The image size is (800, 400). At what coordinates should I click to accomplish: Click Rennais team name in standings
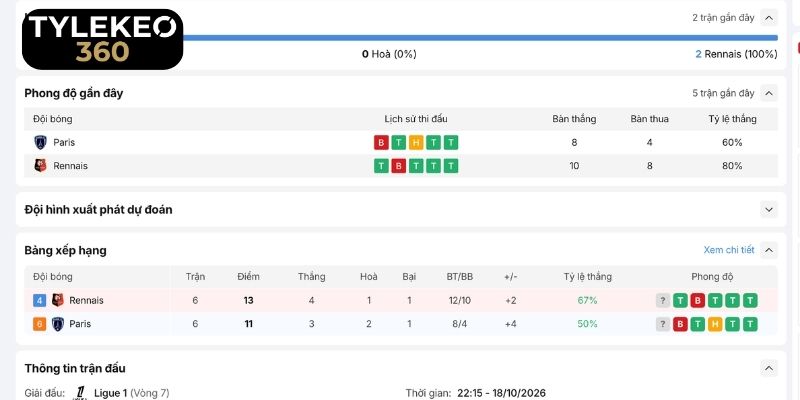click(x=86, y=301)
